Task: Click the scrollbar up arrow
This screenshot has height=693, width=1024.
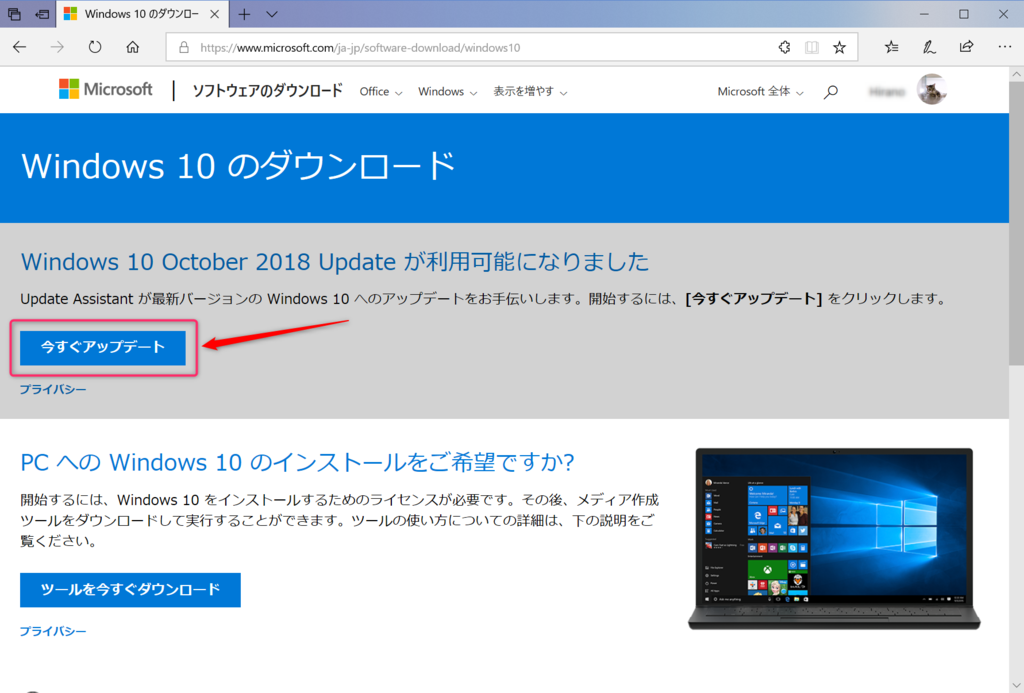Action: click(x=1016, y=74)
